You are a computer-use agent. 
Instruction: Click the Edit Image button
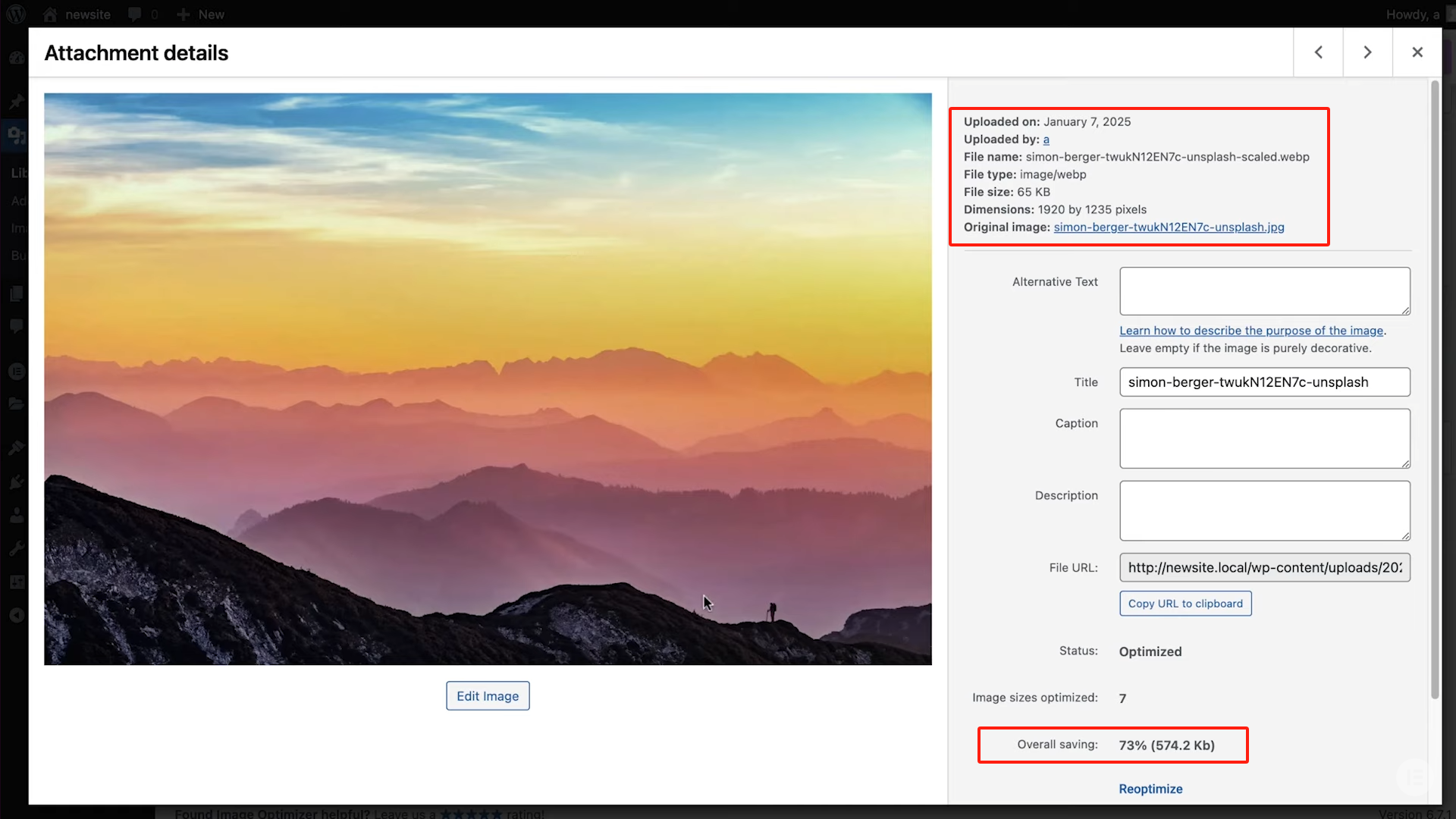(488, 695)
